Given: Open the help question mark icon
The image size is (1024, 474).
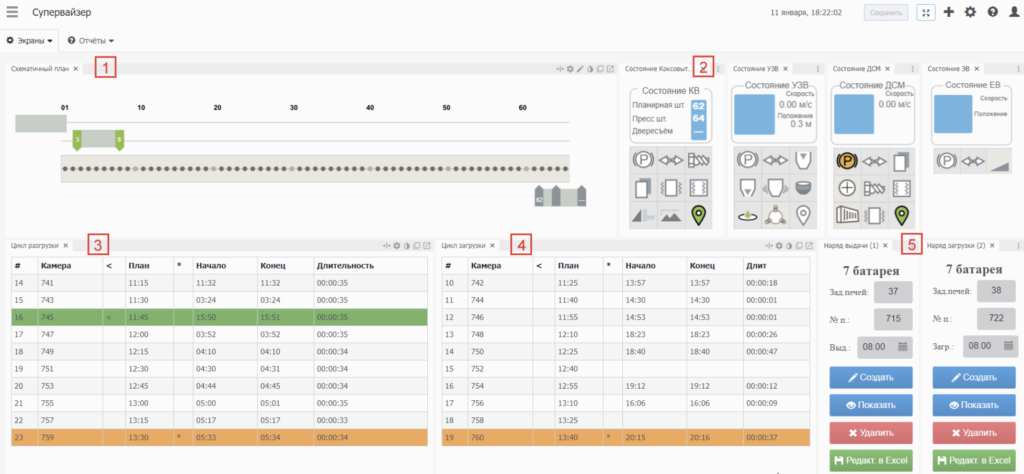Looking at the screenshot, I should pos(993,12).
